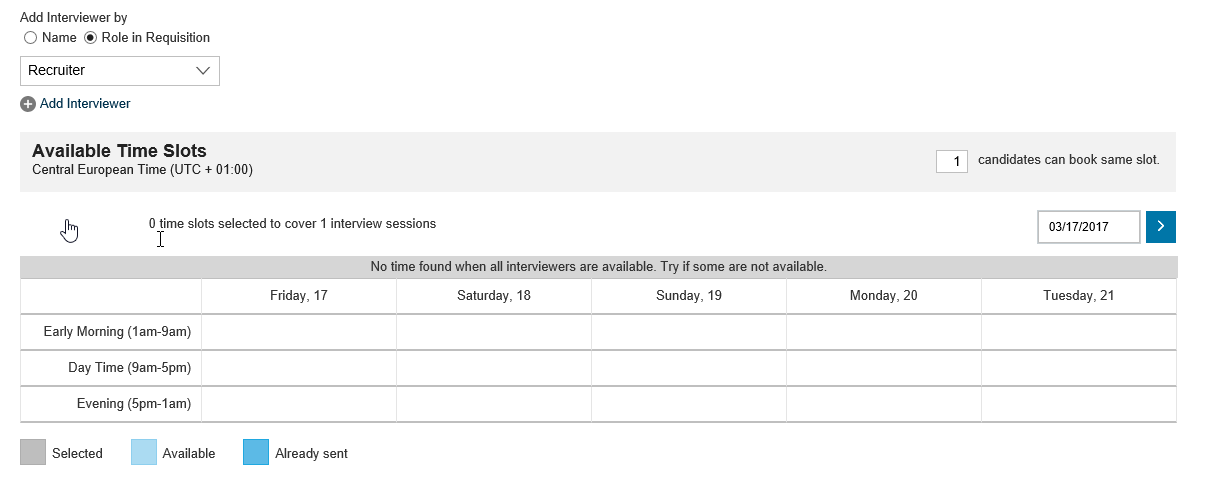Click the plus icon beside Add Interviewer
1206x487 pixels.
click(28, 104)
